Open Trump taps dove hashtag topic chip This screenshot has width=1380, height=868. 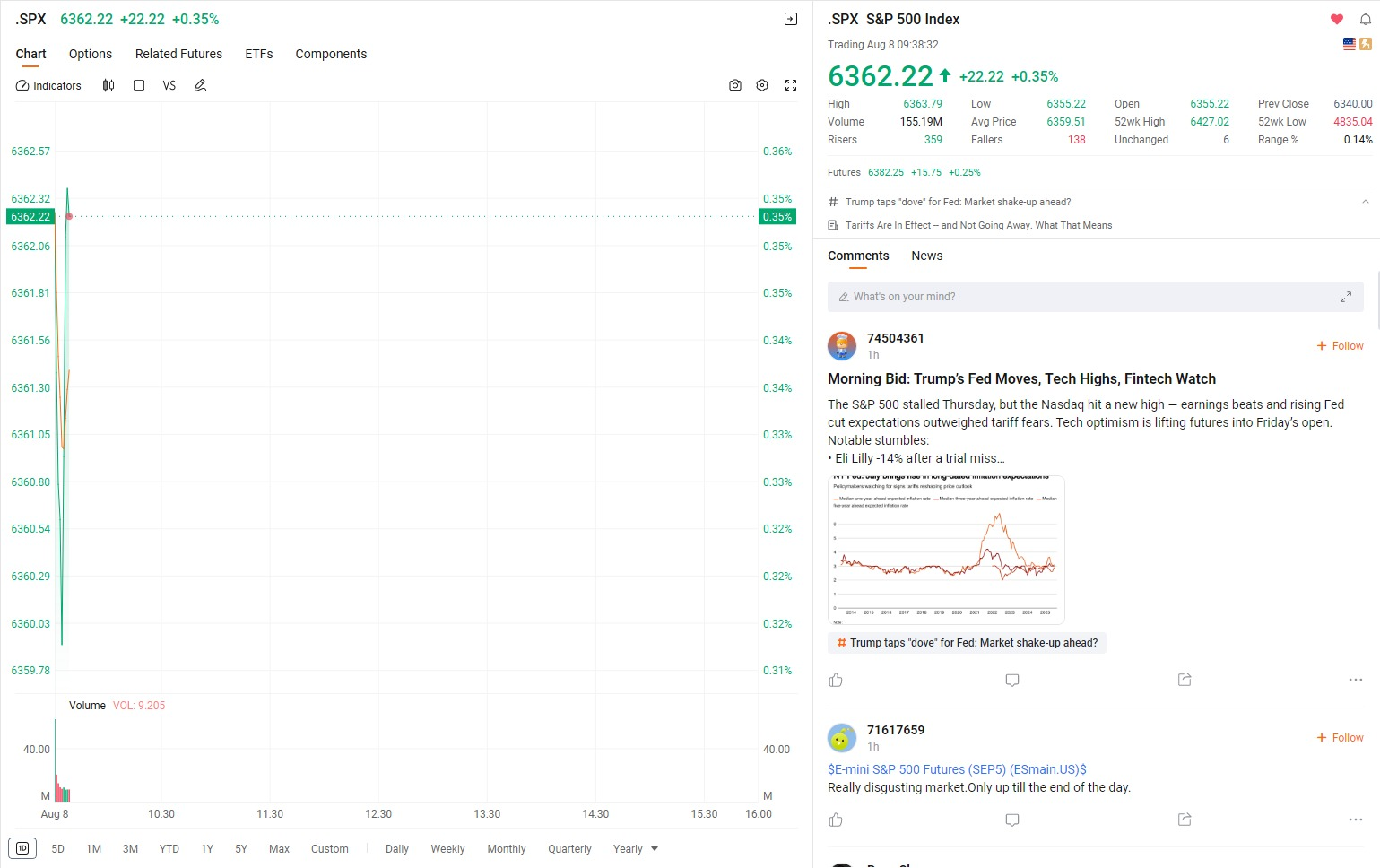tap(967, 643)
